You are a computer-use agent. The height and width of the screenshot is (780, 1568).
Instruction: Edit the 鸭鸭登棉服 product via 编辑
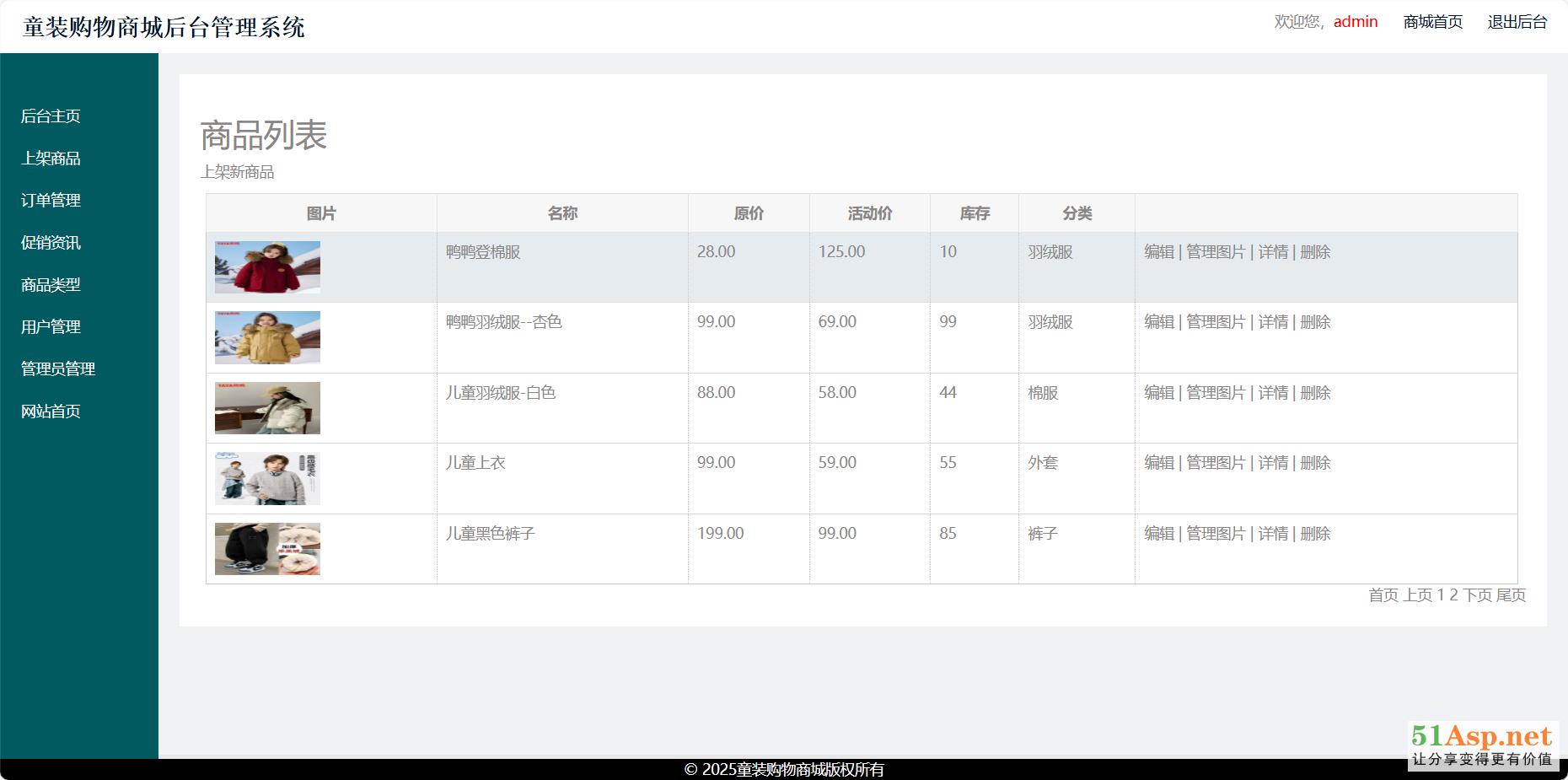[x=1158, y=252]
